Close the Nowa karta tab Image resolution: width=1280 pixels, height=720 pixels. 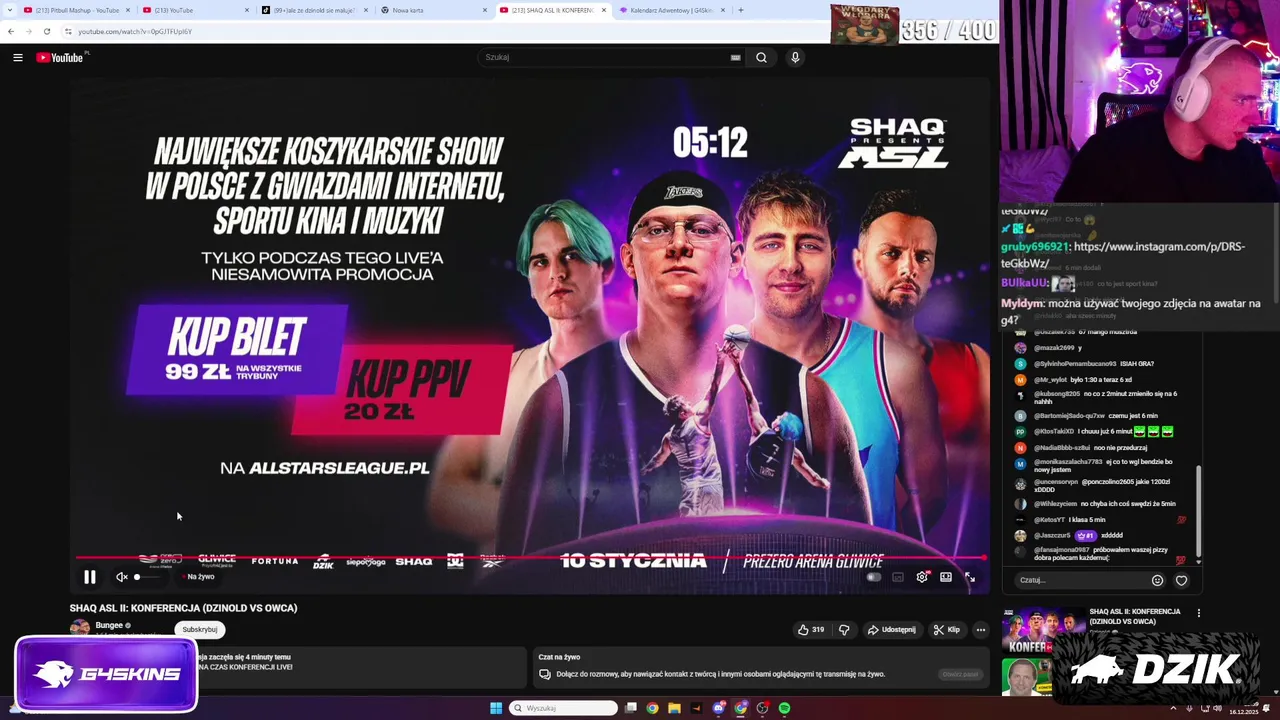485,10
